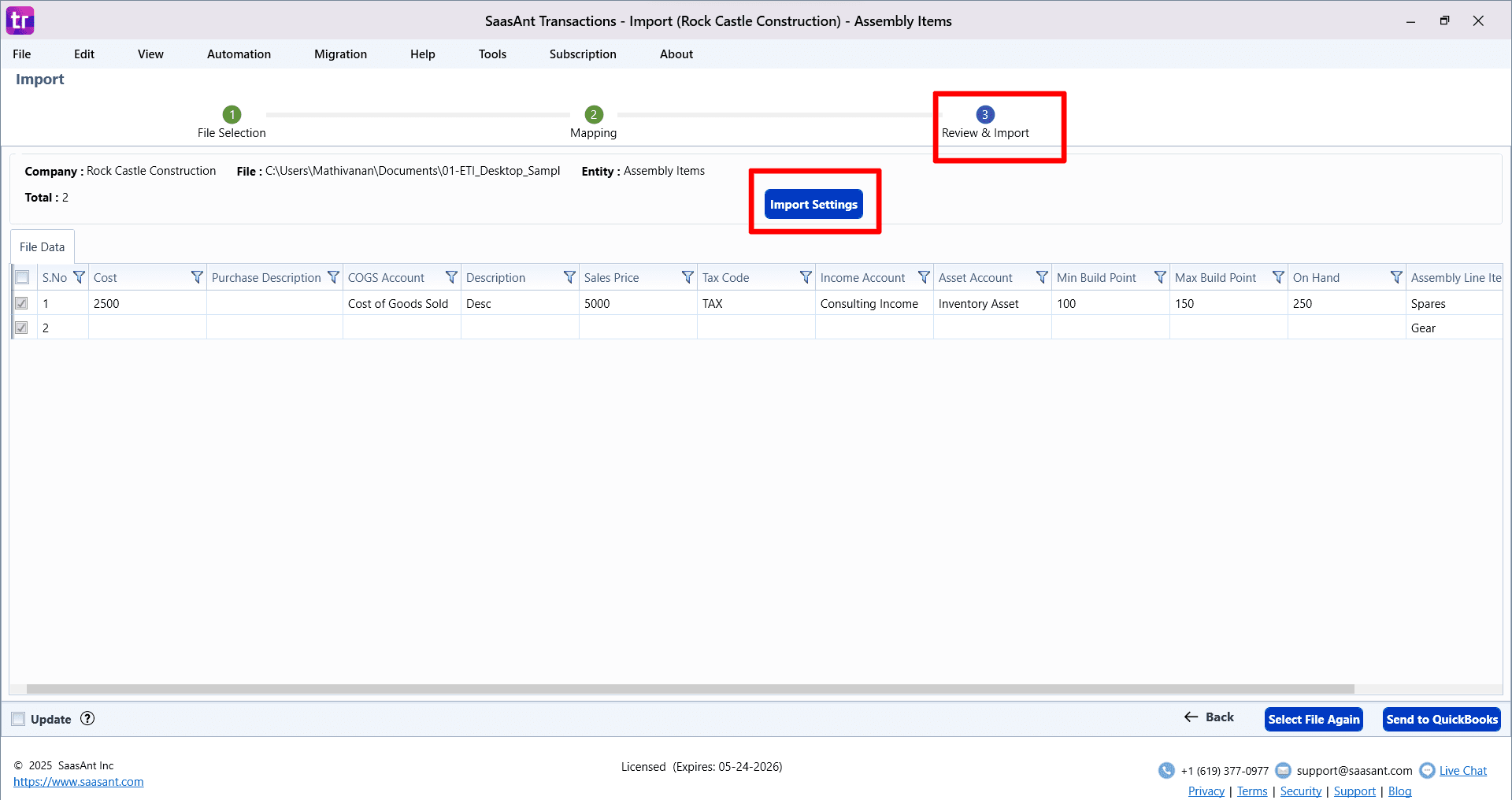Click step 3 Review & Import circle
The image size is (1512, 800).
(985, 114)
